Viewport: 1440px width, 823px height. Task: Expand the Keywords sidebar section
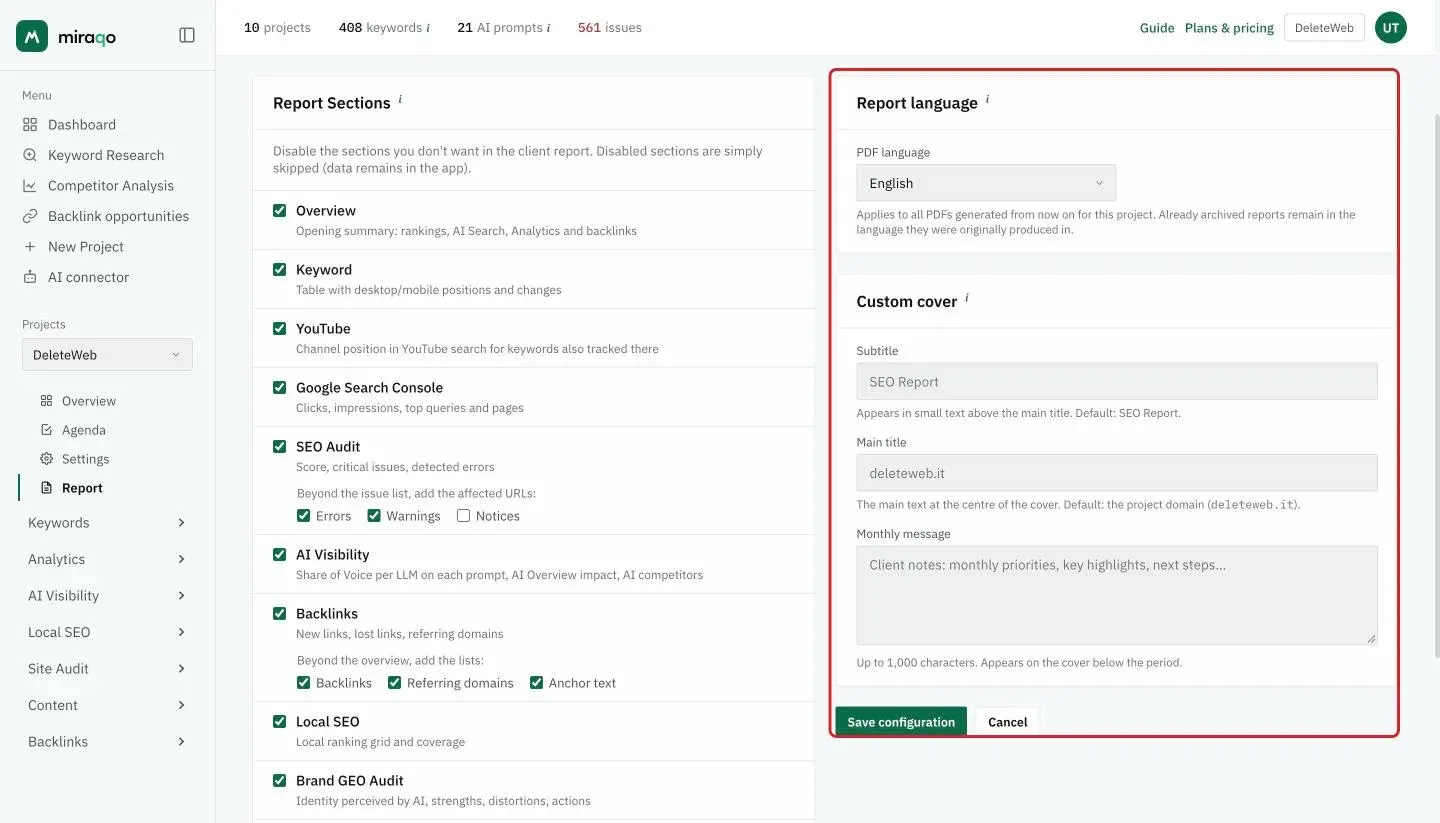(x=107, y=523)
